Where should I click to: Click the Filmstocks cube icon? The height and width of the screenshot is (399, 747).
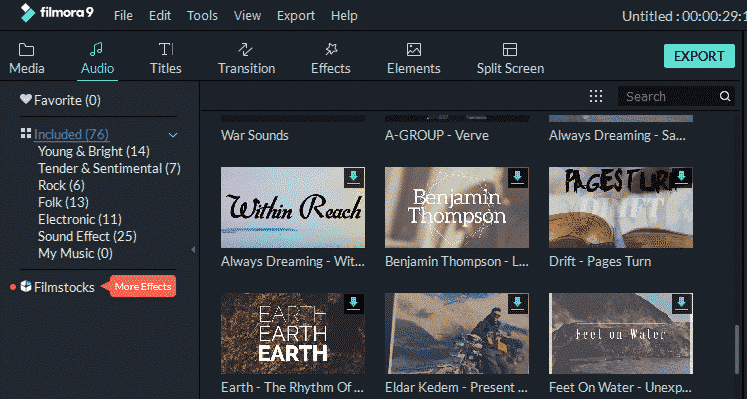26,286
